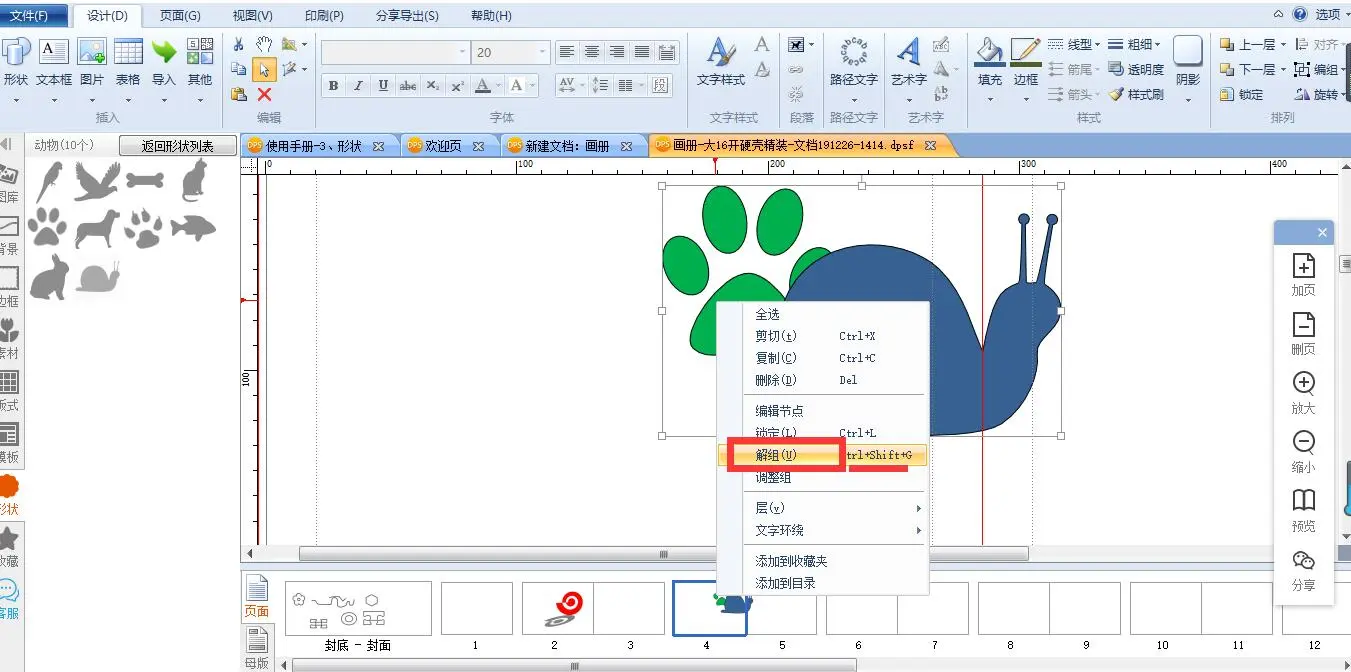Click 删页 delete page in the right panel
The height and width of the screenshot is (672, 1351).
1303,334
